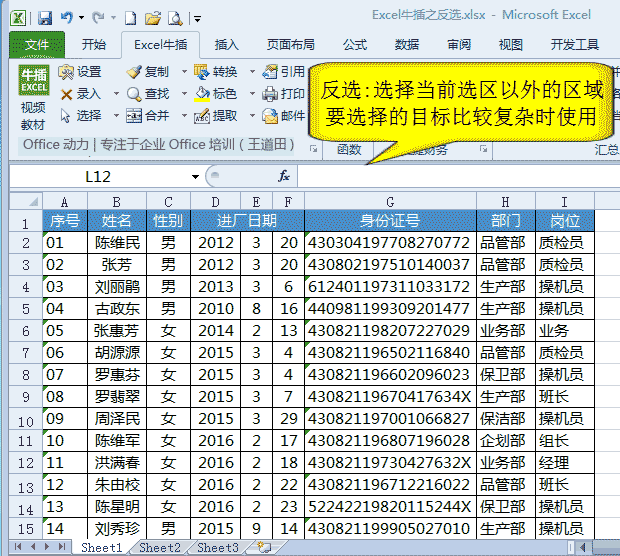Switch to the 插入 ribbon tab
Image resolution: width=620 pixels, height=556 pixels.
tap(227, 45)
